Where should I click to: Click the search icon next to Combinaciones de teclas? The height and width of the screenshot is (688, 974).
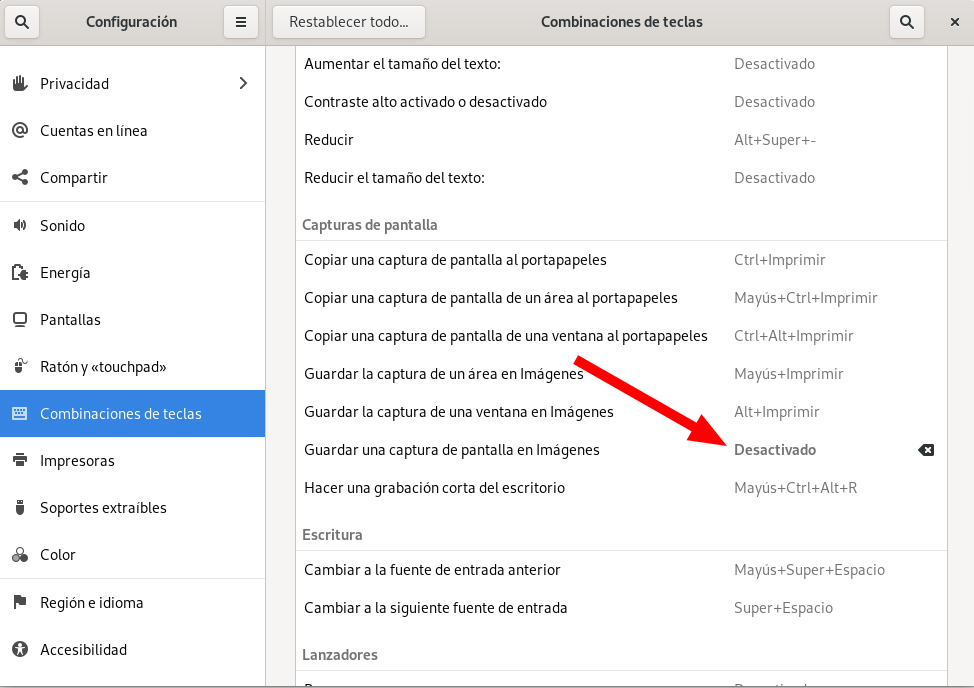(906, 22)
